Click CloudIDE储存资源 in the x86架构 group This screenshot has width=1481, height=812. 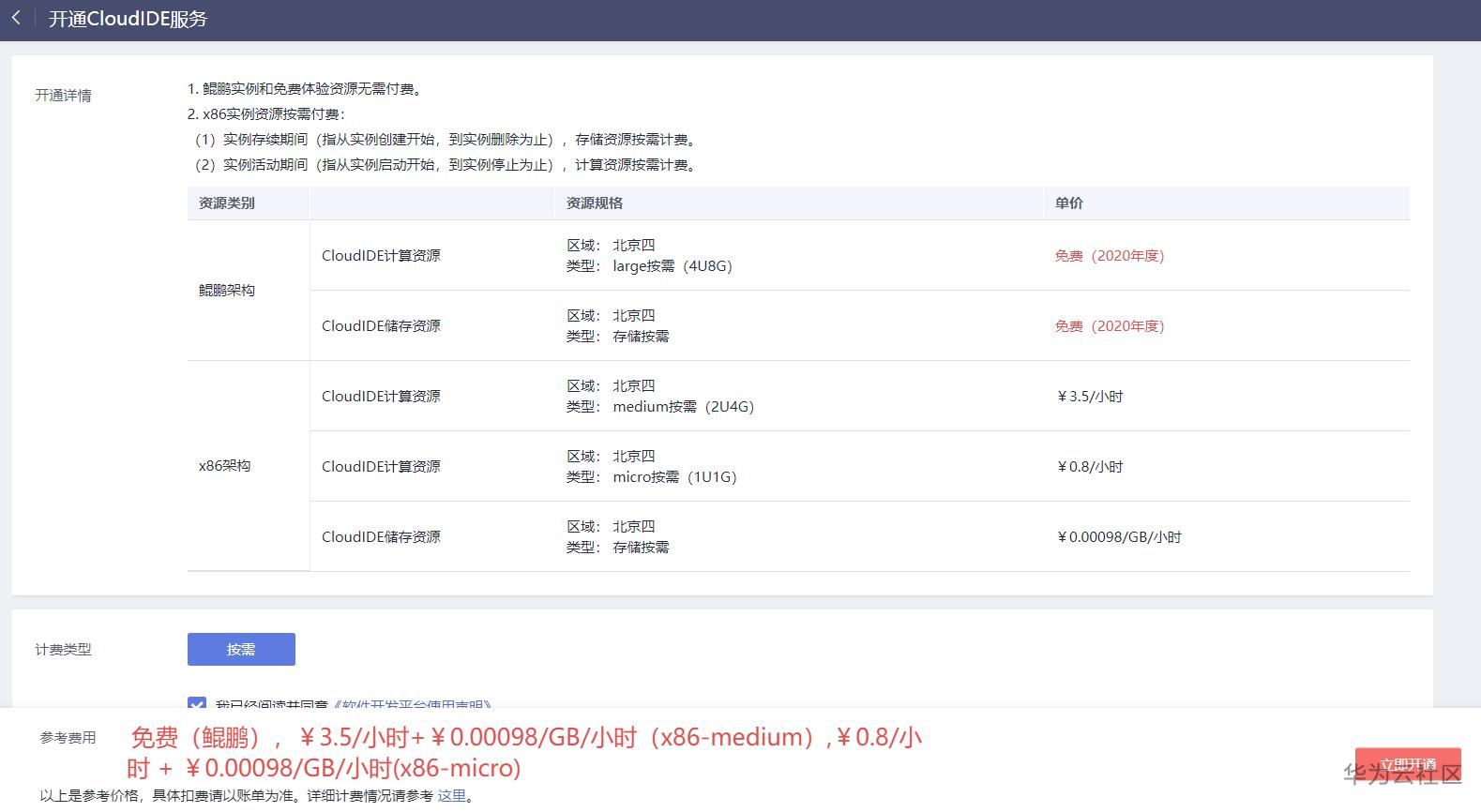tap(381, 536)
